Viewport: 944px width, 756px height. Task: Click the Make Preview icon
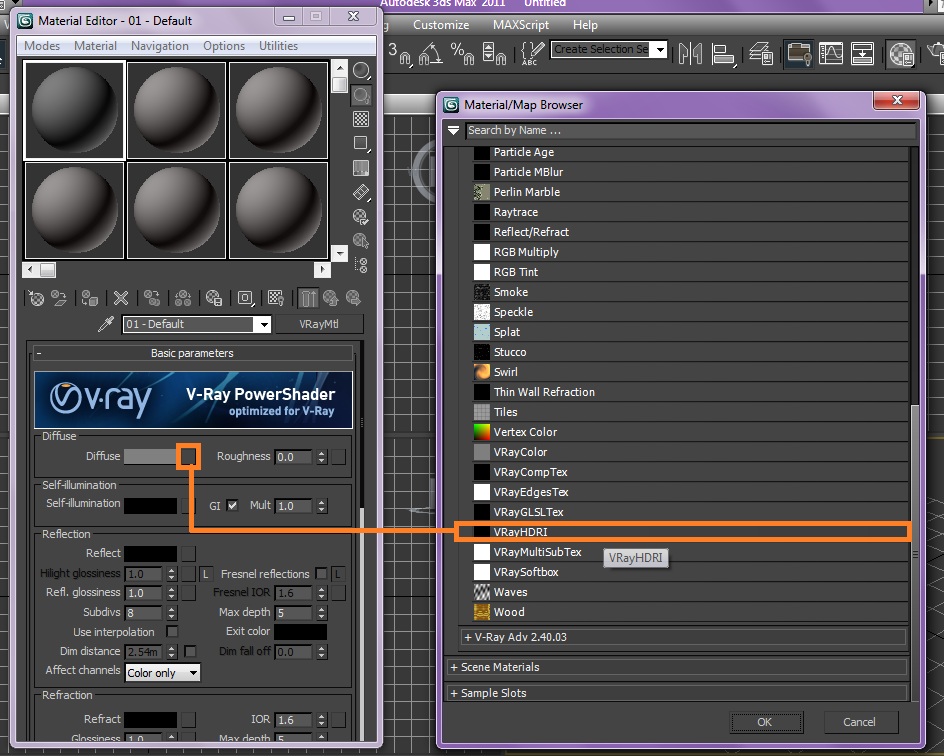[361, 193]
